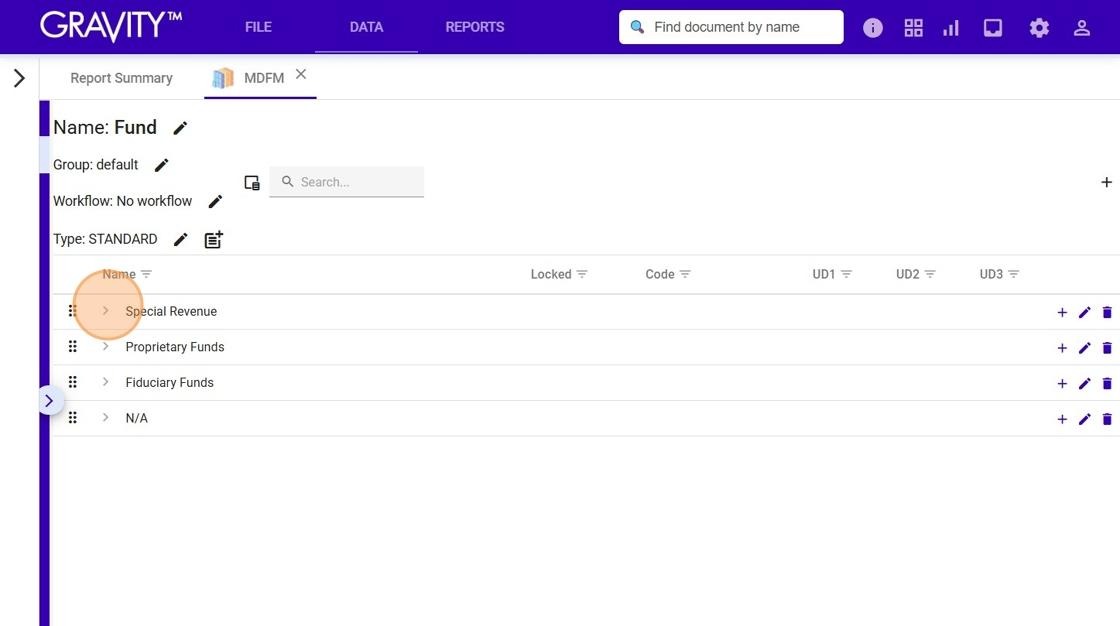Click the add-list icon beside Type

[214, 239]
